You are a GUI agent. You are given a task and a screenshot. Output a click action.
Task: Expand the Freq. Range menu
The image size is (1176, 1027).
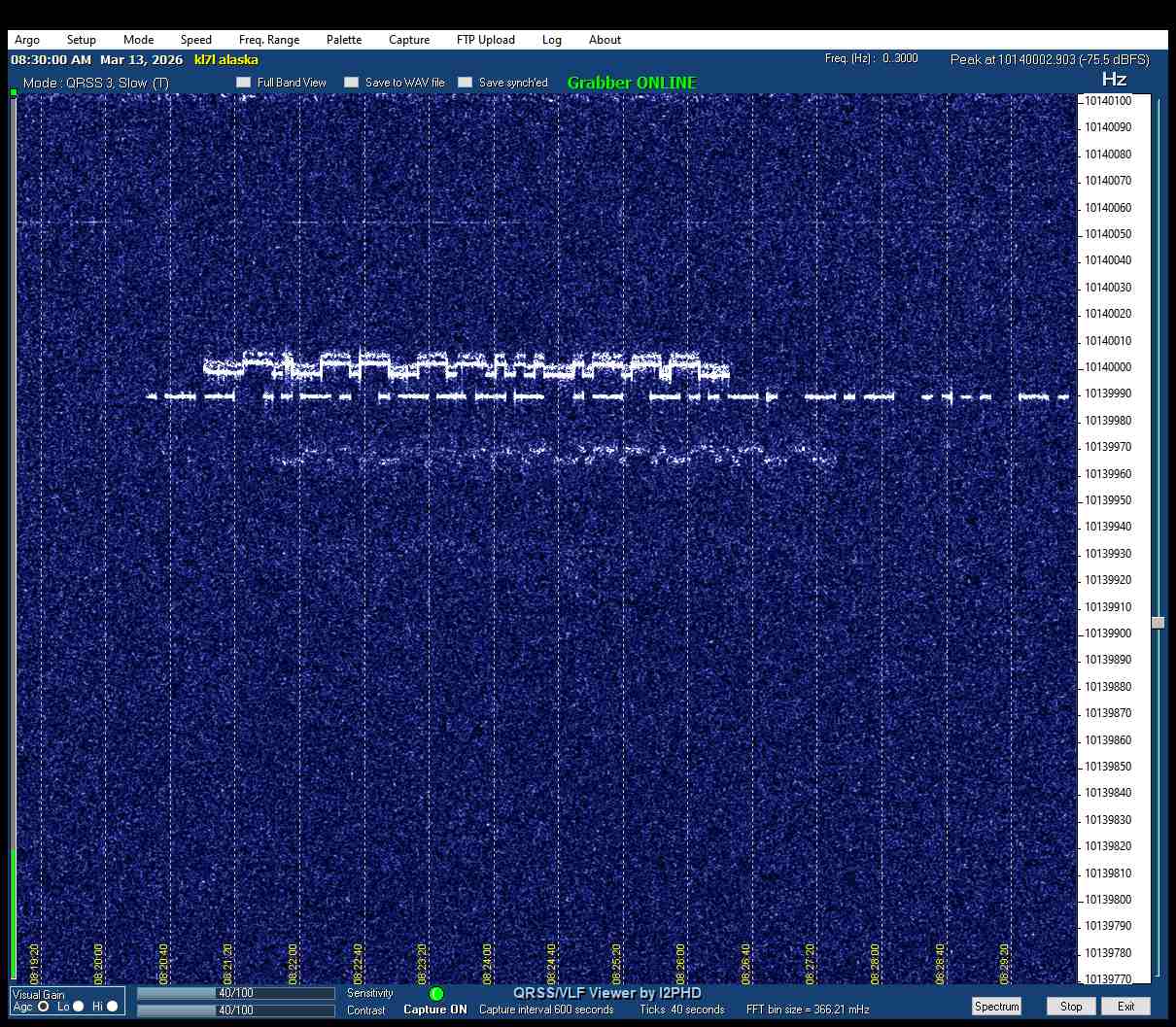269,40
